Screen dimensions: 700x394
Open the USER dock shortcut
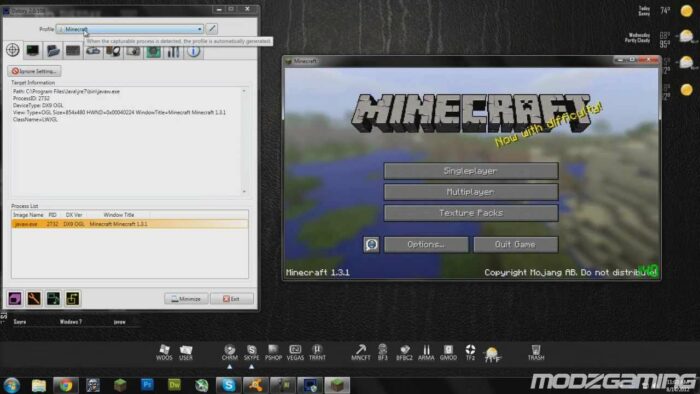click(x=186, y=352)
